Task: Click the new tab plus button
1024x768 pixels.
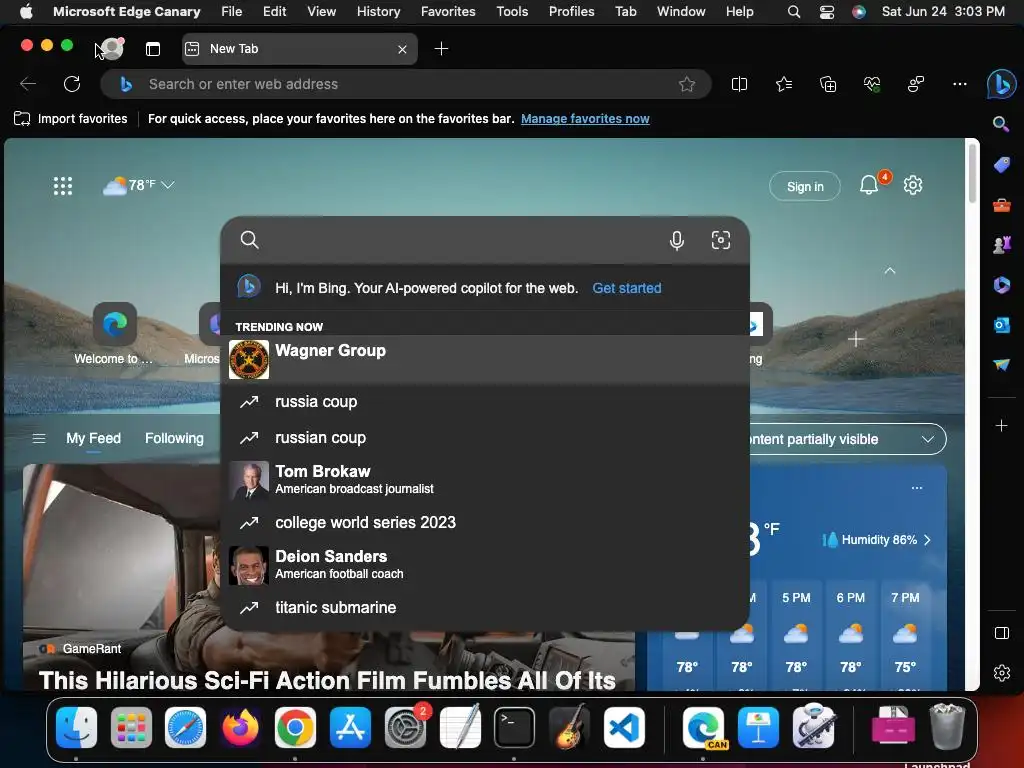Action: pyautogui.click(x=441, y=49)
